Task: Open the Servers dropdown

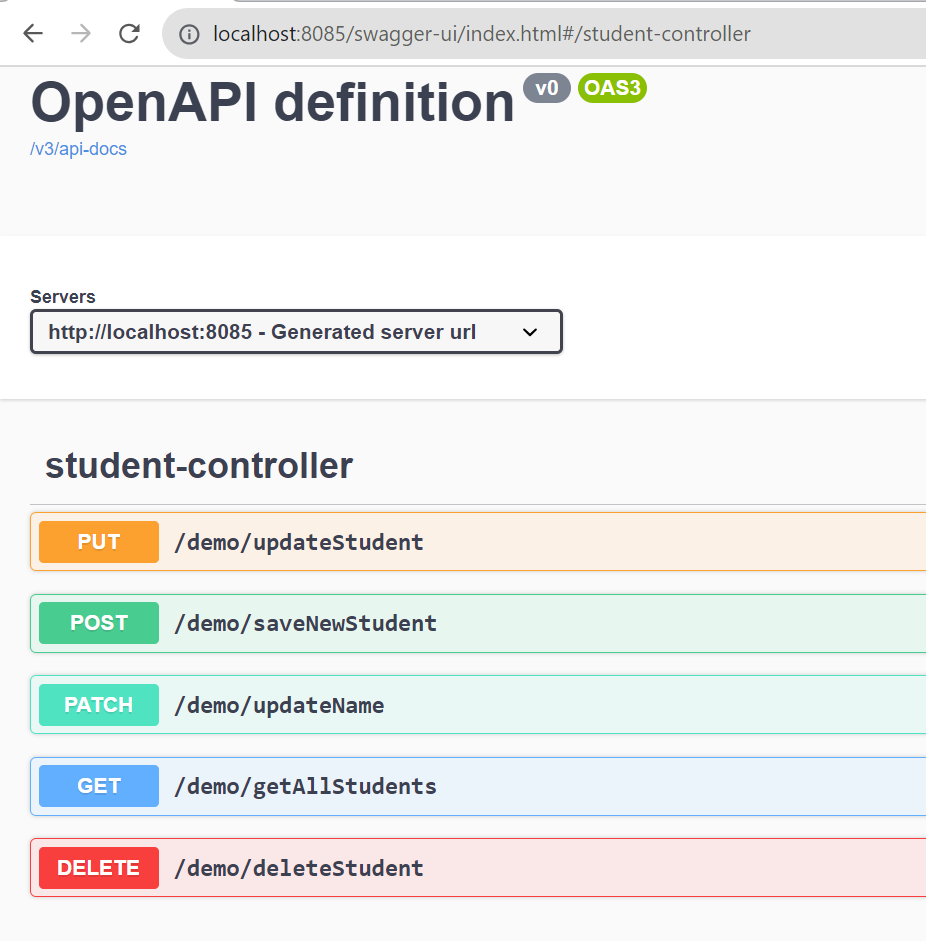Action: [296, 332]
